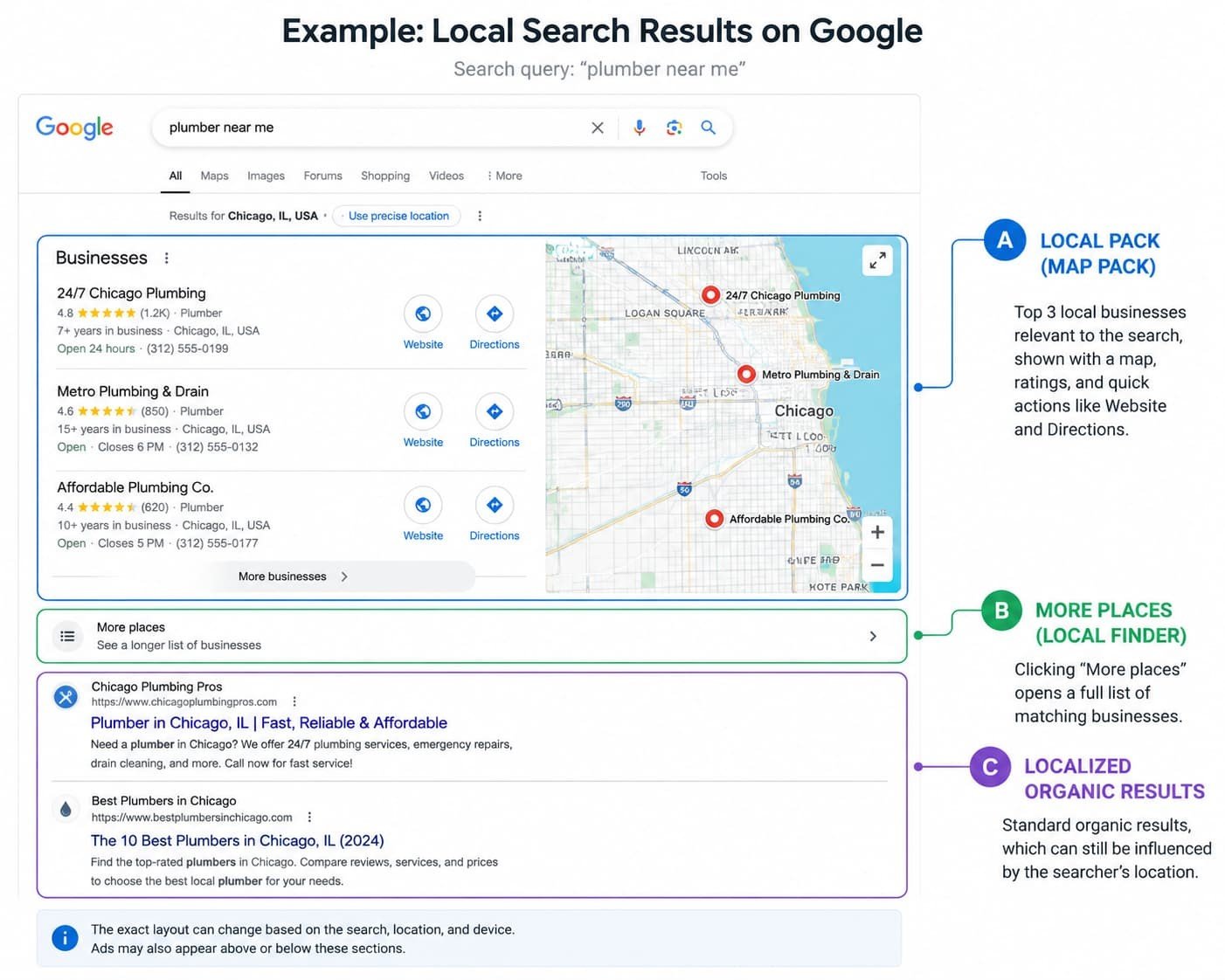1225x980 pixels.
Task: Switch to the Images tab
Action: [266, 176]
